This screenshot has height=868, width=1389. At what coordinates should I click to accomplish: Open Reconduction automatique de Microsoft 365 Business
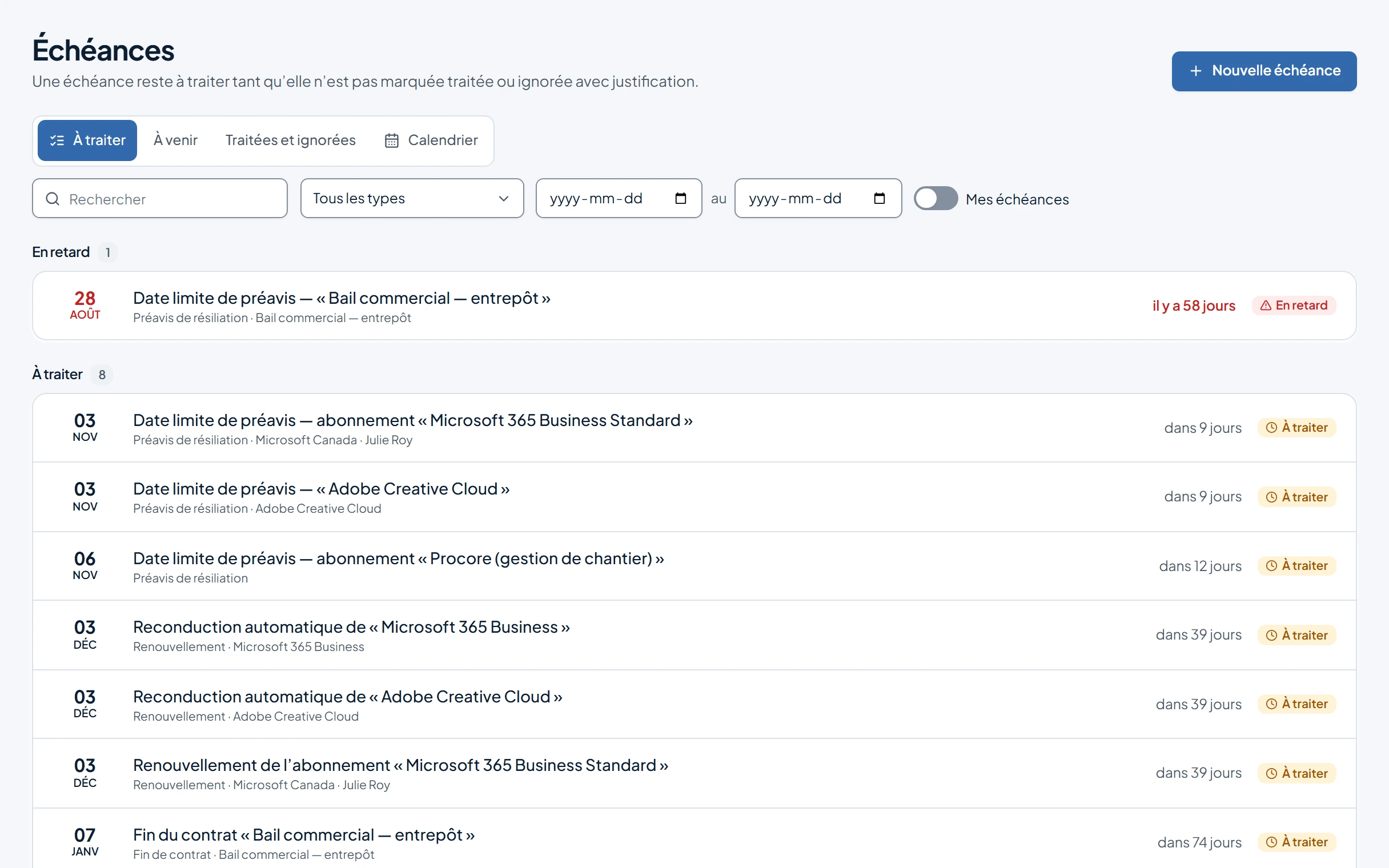point(694,636)
